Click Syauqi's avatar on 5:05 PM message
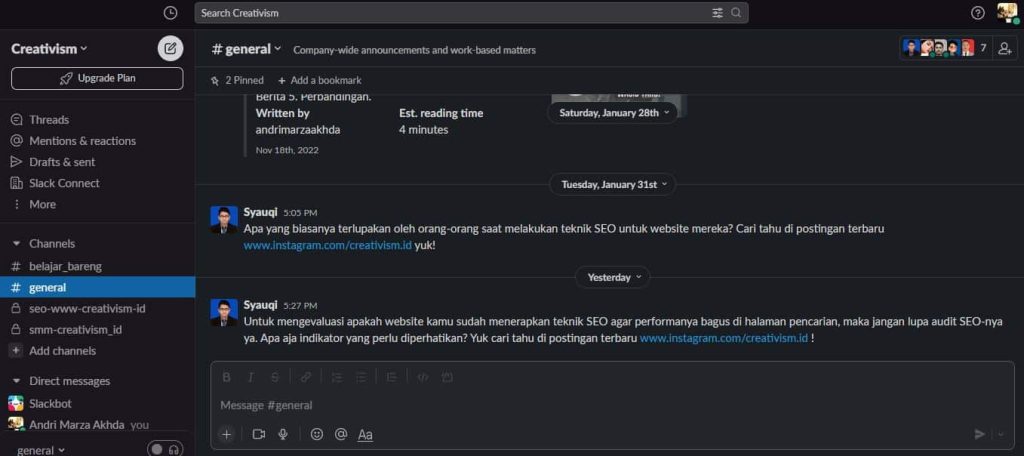1024x456 pixels. [x=224, y=220]
